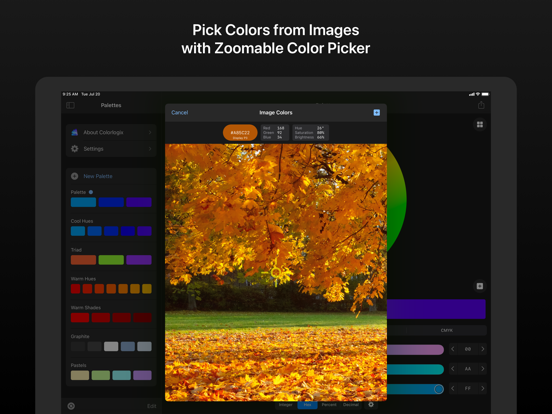Switch to the Integer format tab
The image size is (552, 414).
[286, 405]
